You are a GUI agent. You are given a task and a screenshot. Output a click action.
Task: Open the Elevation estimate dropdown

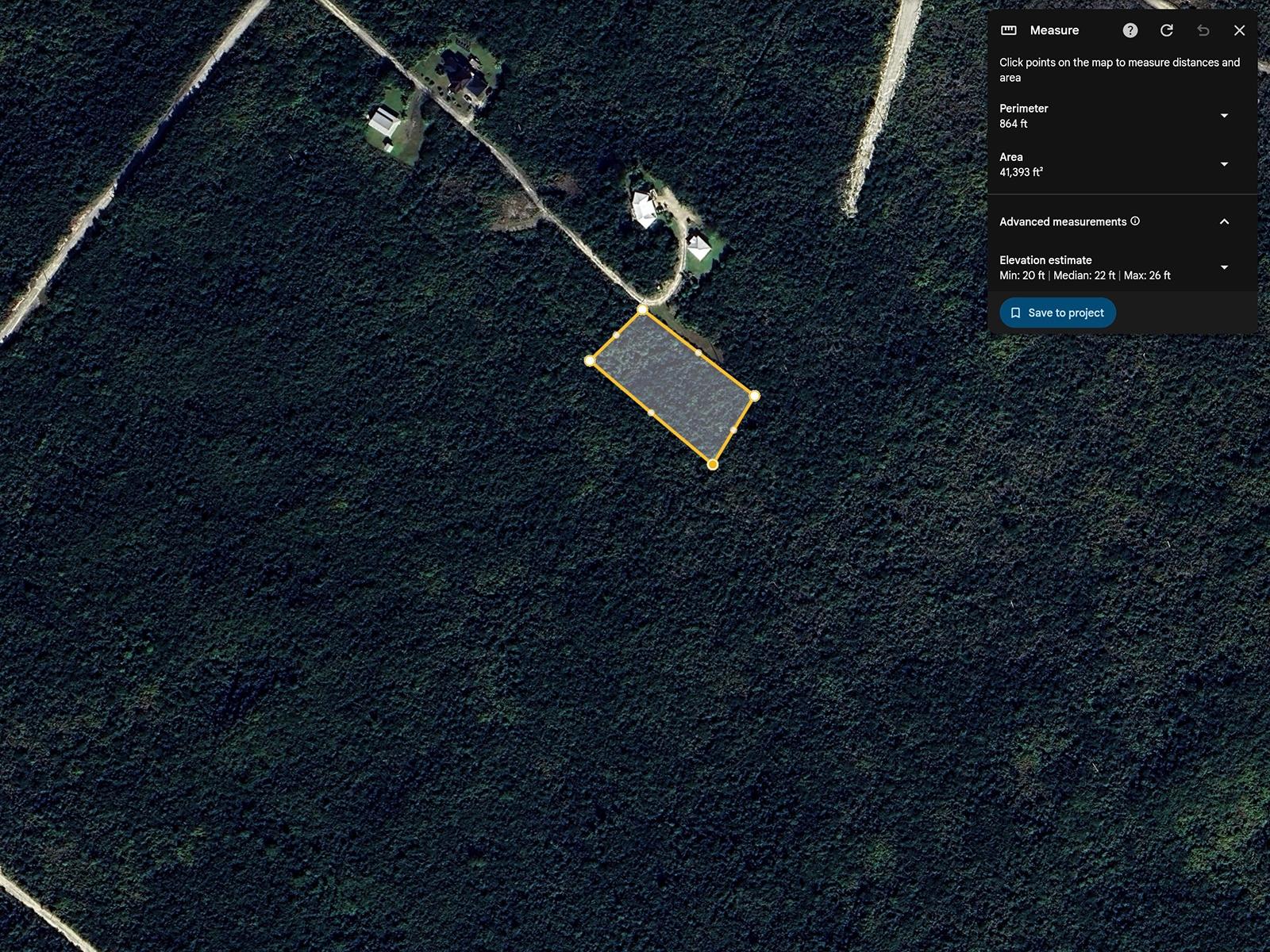tap(1224, 267)
